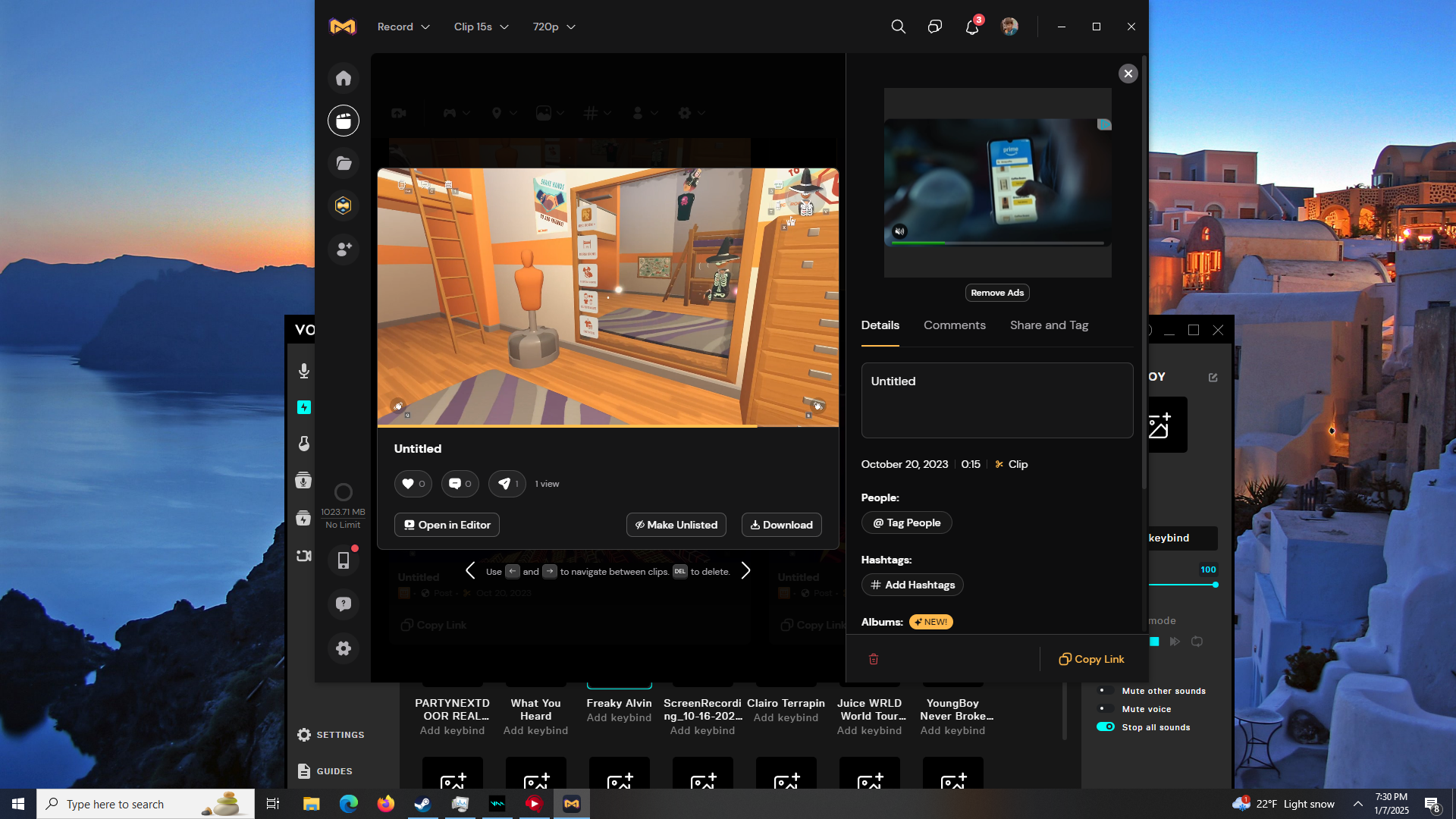Open the Share and Tag tab
The width and height of the screenshot is (1456, 819).
point(1049,325)
